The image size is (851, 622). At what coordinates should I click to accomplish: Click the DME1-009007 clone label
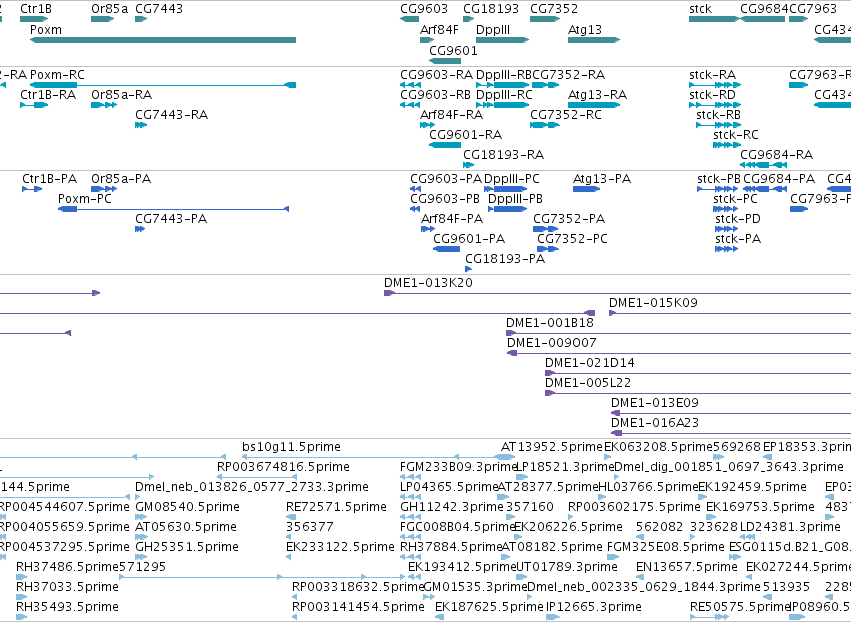tap(551, 344)
